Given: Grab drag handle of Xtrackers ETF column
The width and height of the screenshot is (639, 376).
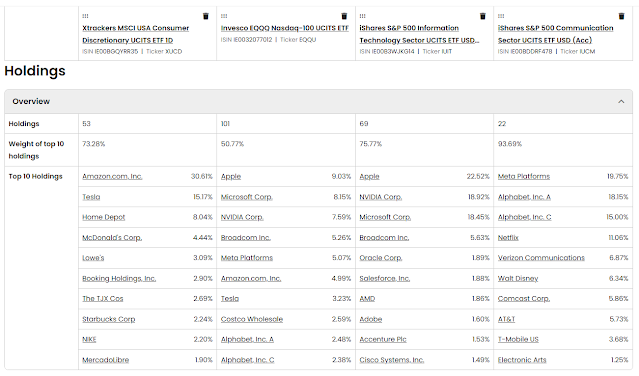Looking at the screenshot, I should (85, 16).
